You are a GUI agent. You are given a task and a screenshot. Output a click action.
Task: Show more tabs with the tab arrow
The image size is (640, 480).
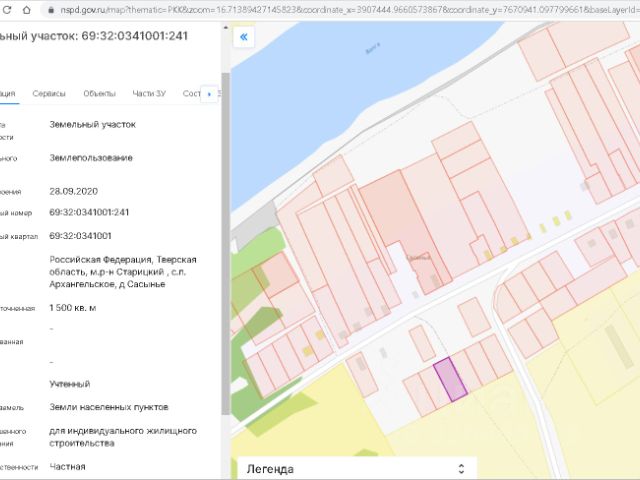209,94
